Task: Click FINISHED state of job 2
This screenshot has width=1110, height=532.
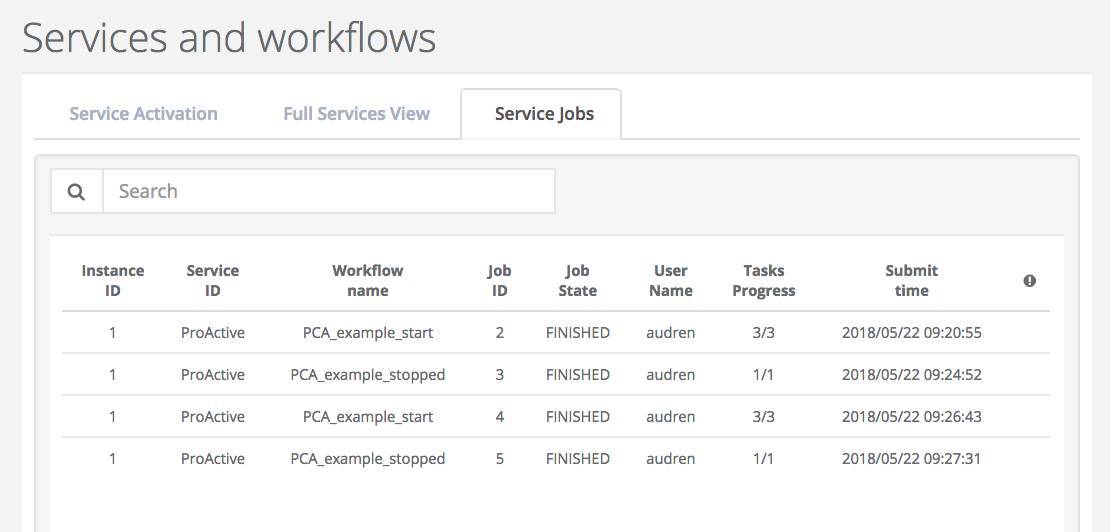Action: 578,332
